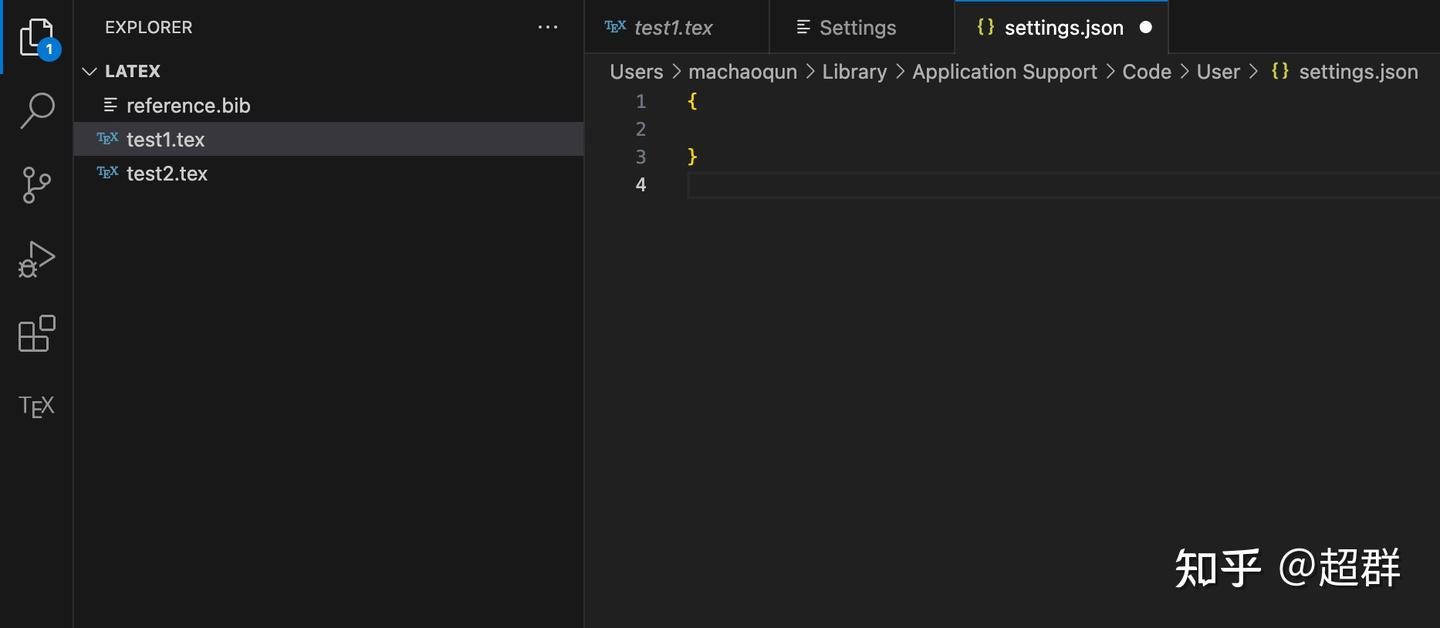
Task: Open the Application Support breadcrumb dropdown
Action: 1004,71
